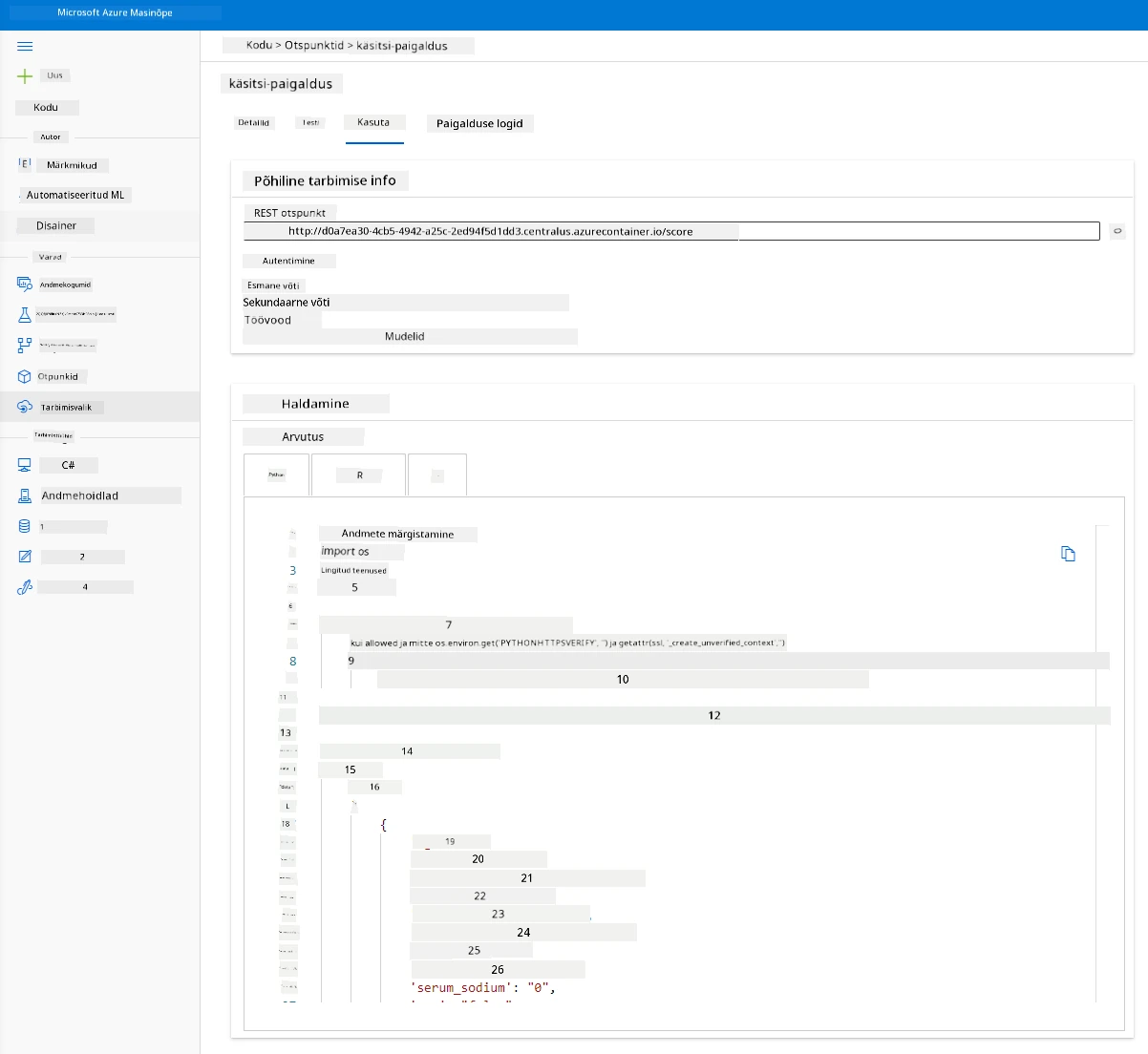Copy the REST endpoint URL

pyautogui.click(x=1117, y=231)
